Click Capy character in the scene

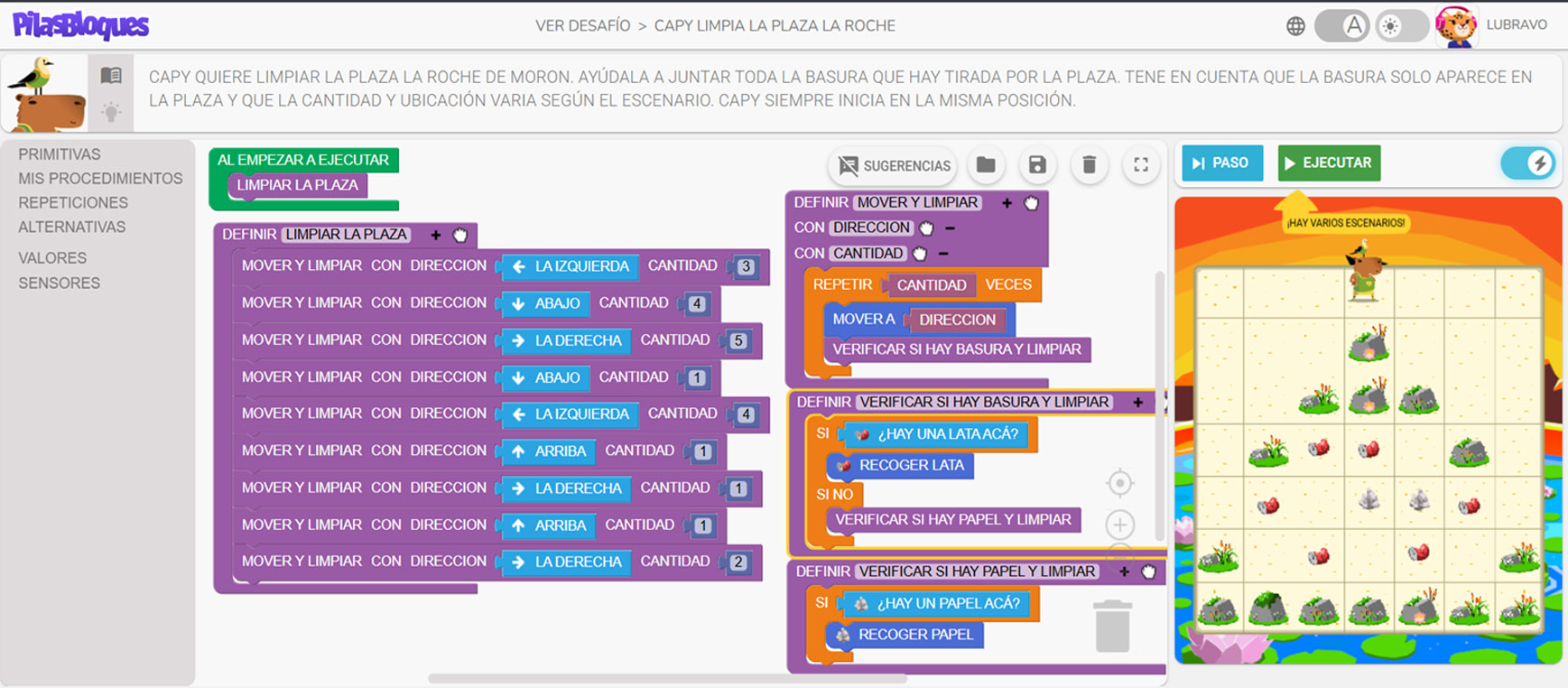[x=1366, y=271]
